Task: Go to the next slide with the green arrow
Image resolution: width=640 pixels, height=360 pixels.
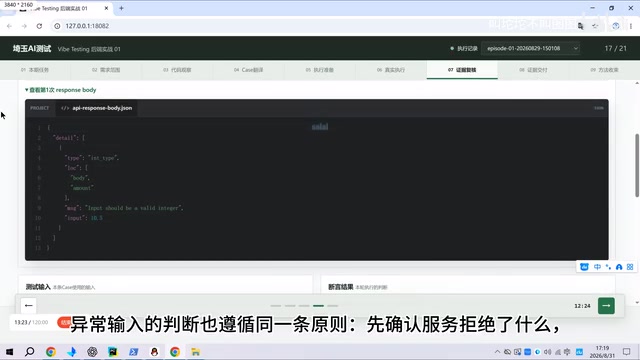Action: coord(606,306)
